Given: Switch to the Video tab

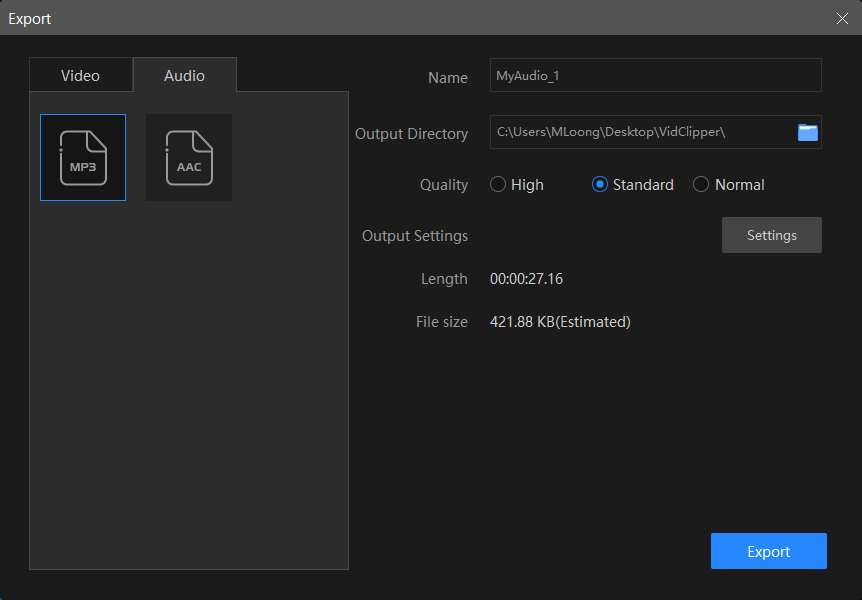Looking at the screenshot, I should tap(81, 75).
